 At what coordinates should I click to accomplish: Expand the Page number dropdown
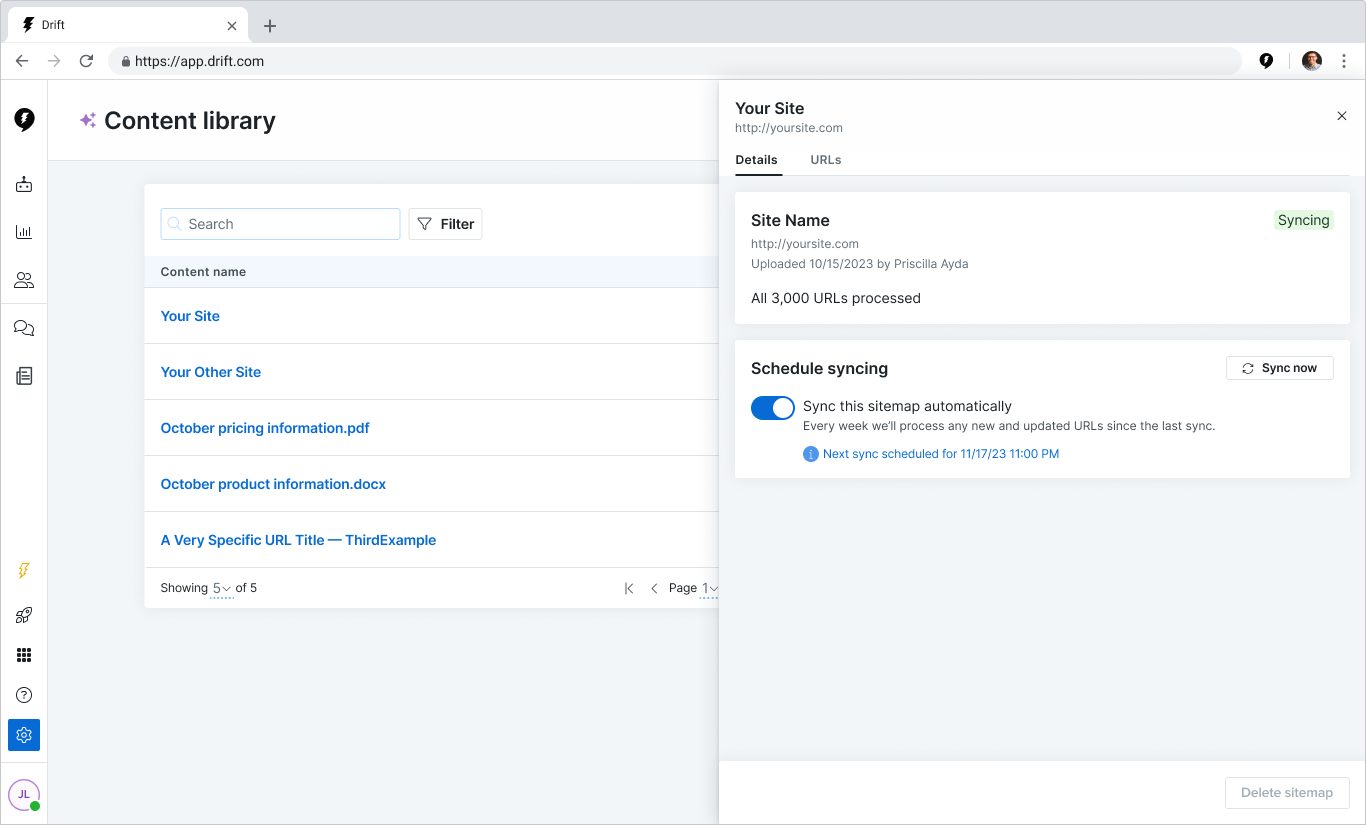click(708, 588)
